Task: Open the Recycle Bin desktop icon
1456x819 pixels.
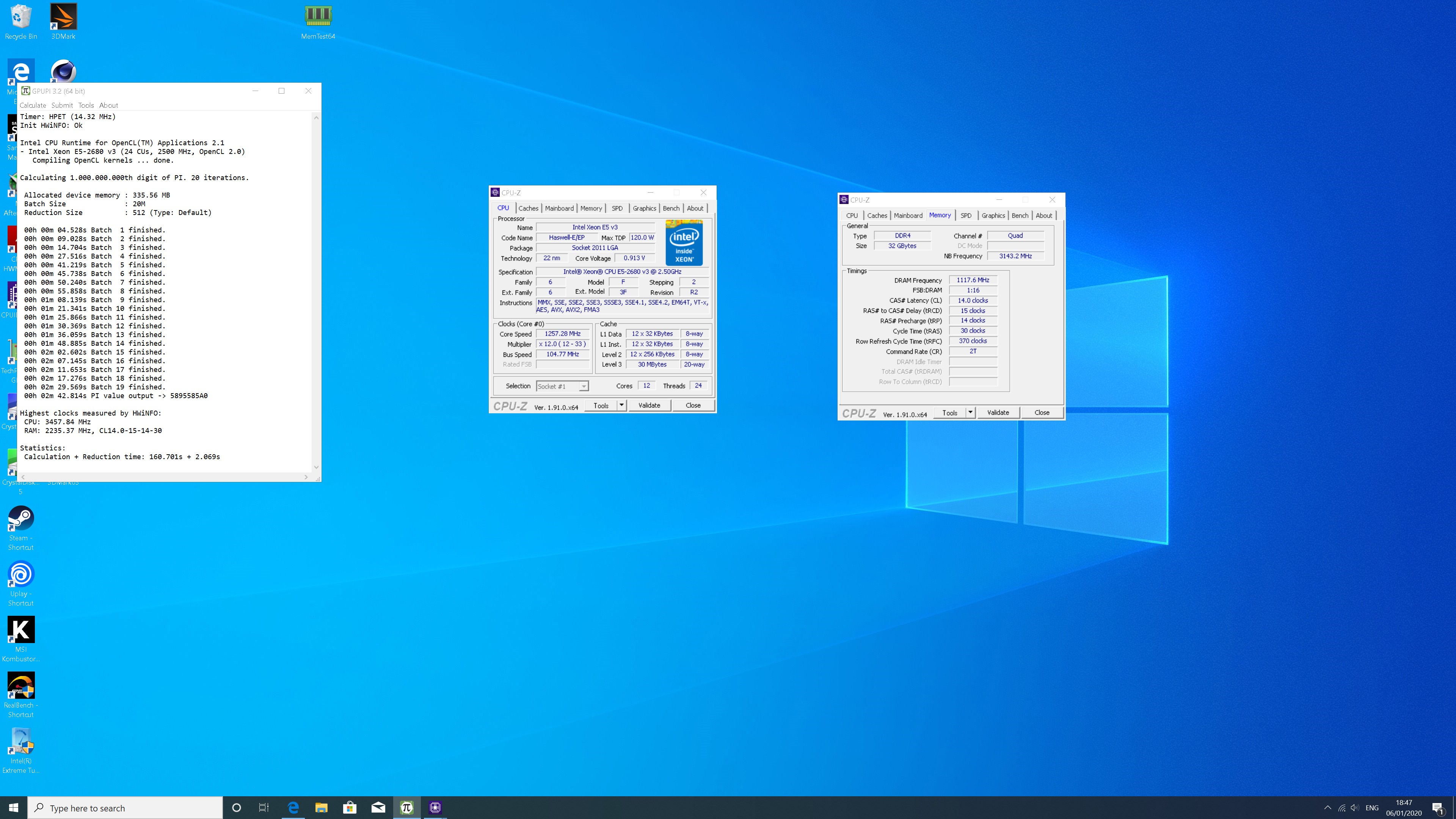Action: pos(21,22)
